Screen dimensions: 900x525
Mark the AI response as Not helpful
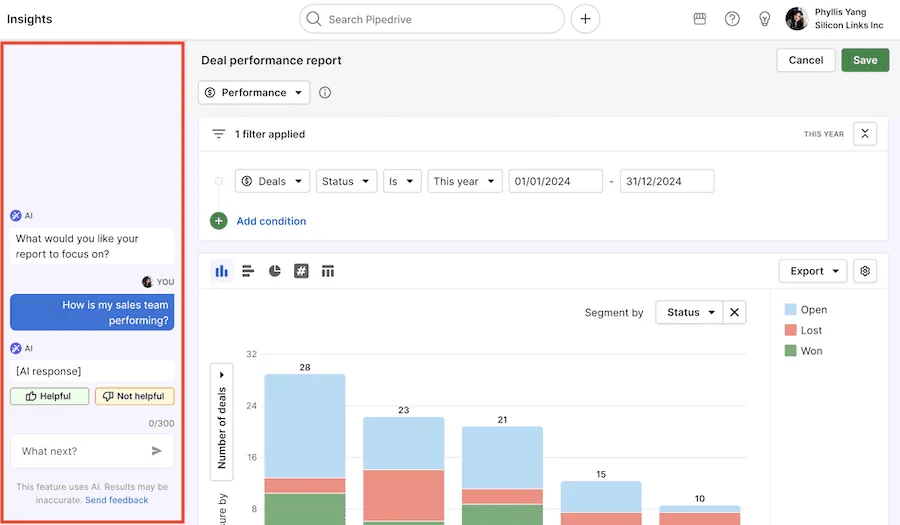[x=135, y=396]
